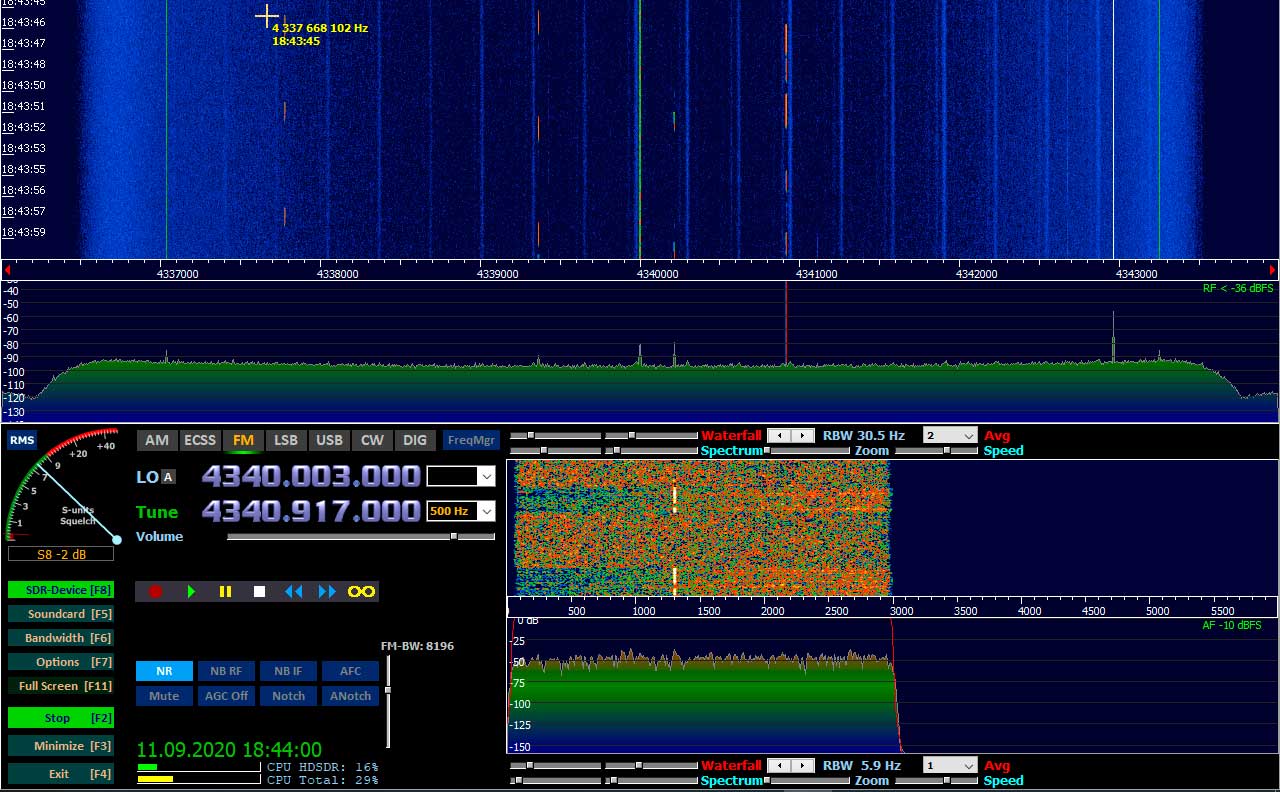
Task: Start recording with the red record button
Action: coord(155,591)
